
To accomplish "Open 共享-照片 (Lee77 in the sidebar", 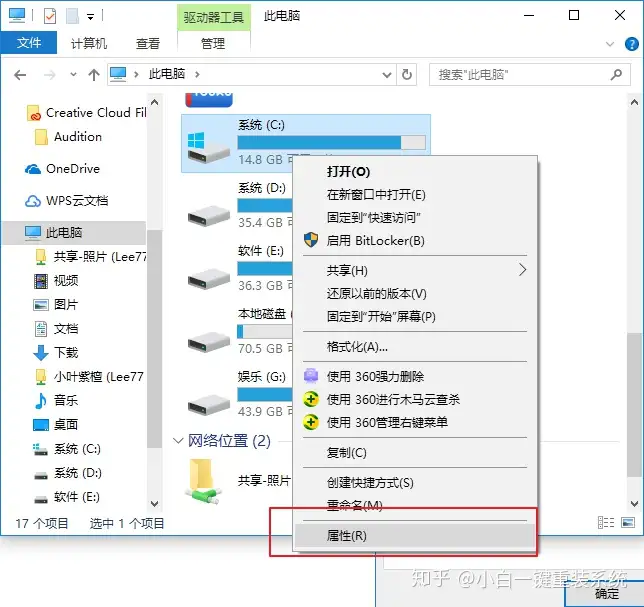I will tap(90, 257).
